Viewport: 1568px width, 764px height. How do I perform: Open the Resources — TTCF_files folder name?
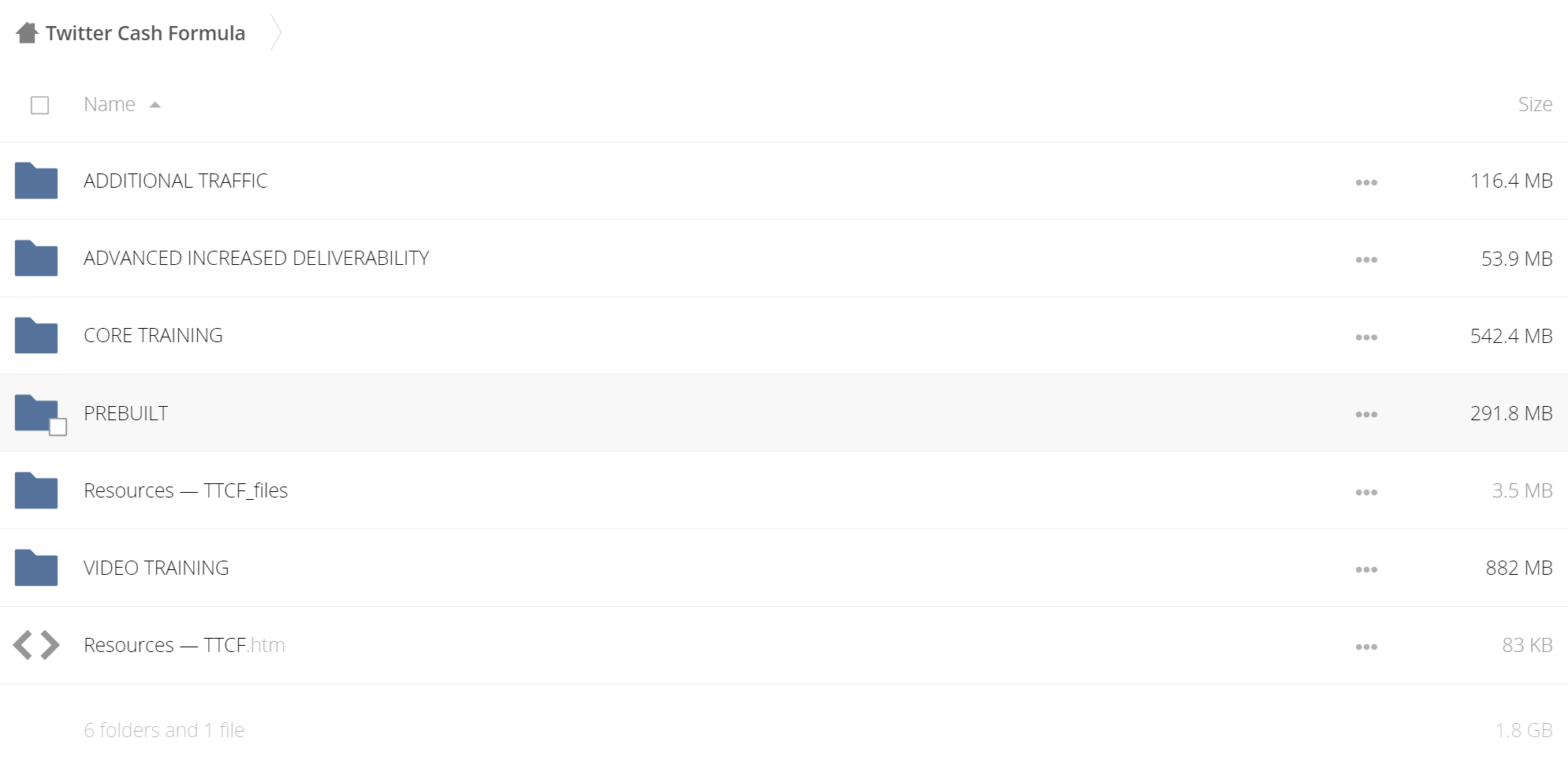point(185,490)
